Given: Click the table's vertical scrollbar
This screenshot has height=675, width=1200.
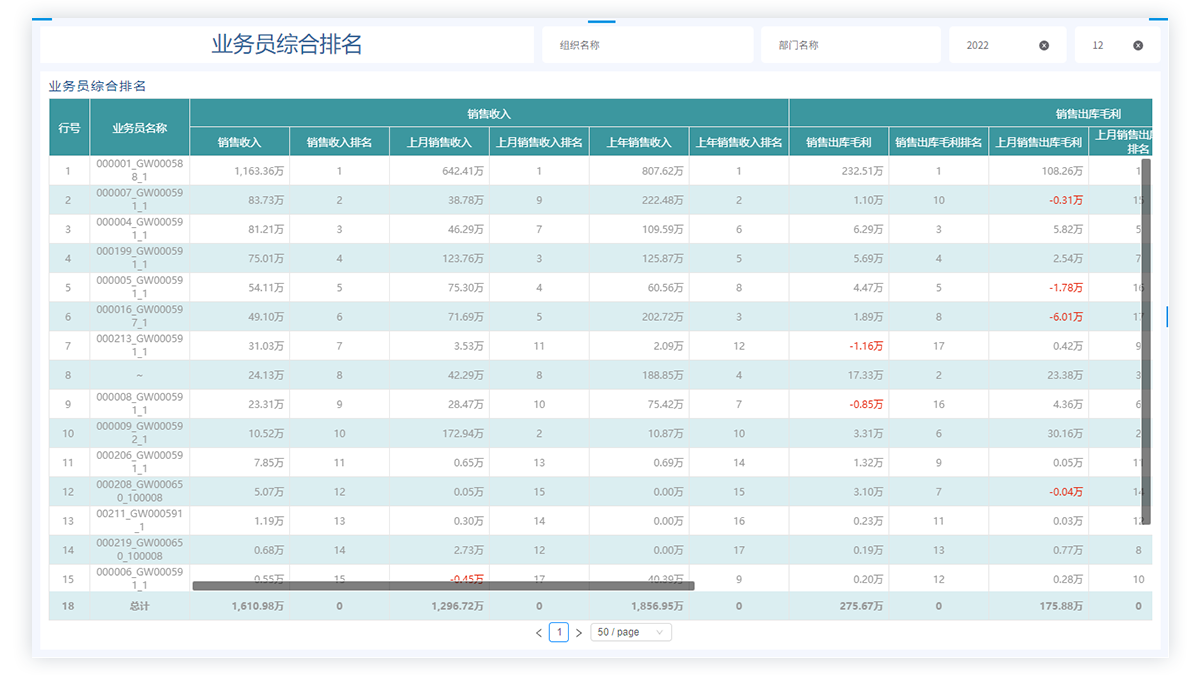Looking at the screenshot, I should [1146, 340].
